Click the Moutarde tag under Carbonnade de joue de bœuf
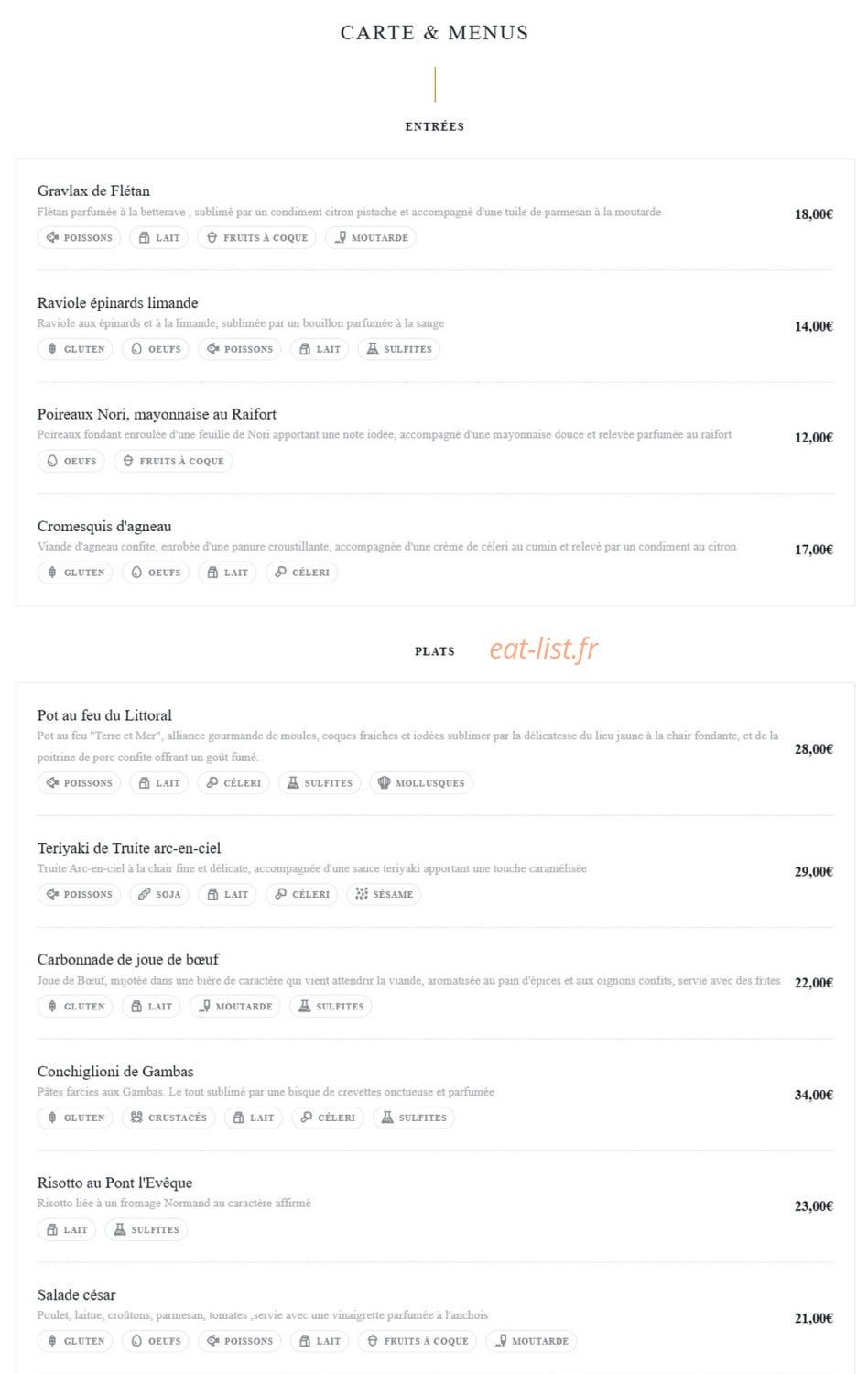Viewport: 868px width, 1374px height. [234, 1006]
